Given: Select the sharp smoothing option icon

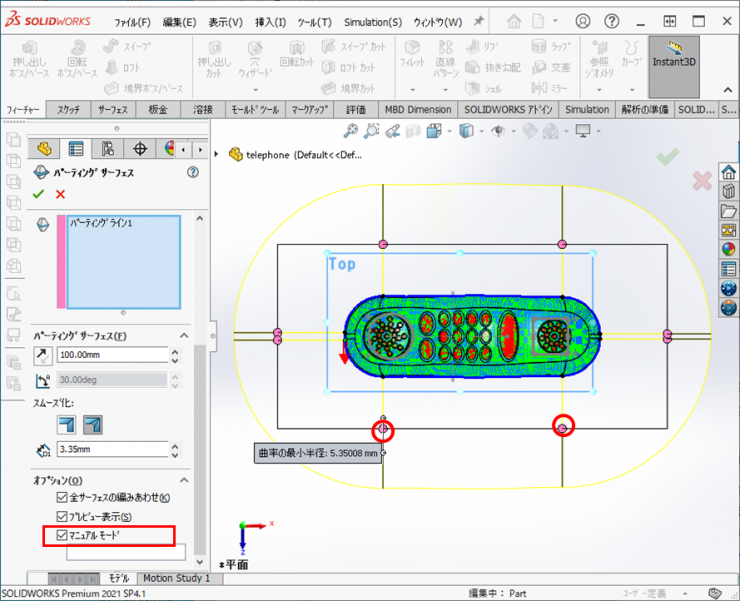Looking at the screenshot, I should [64, 425].
